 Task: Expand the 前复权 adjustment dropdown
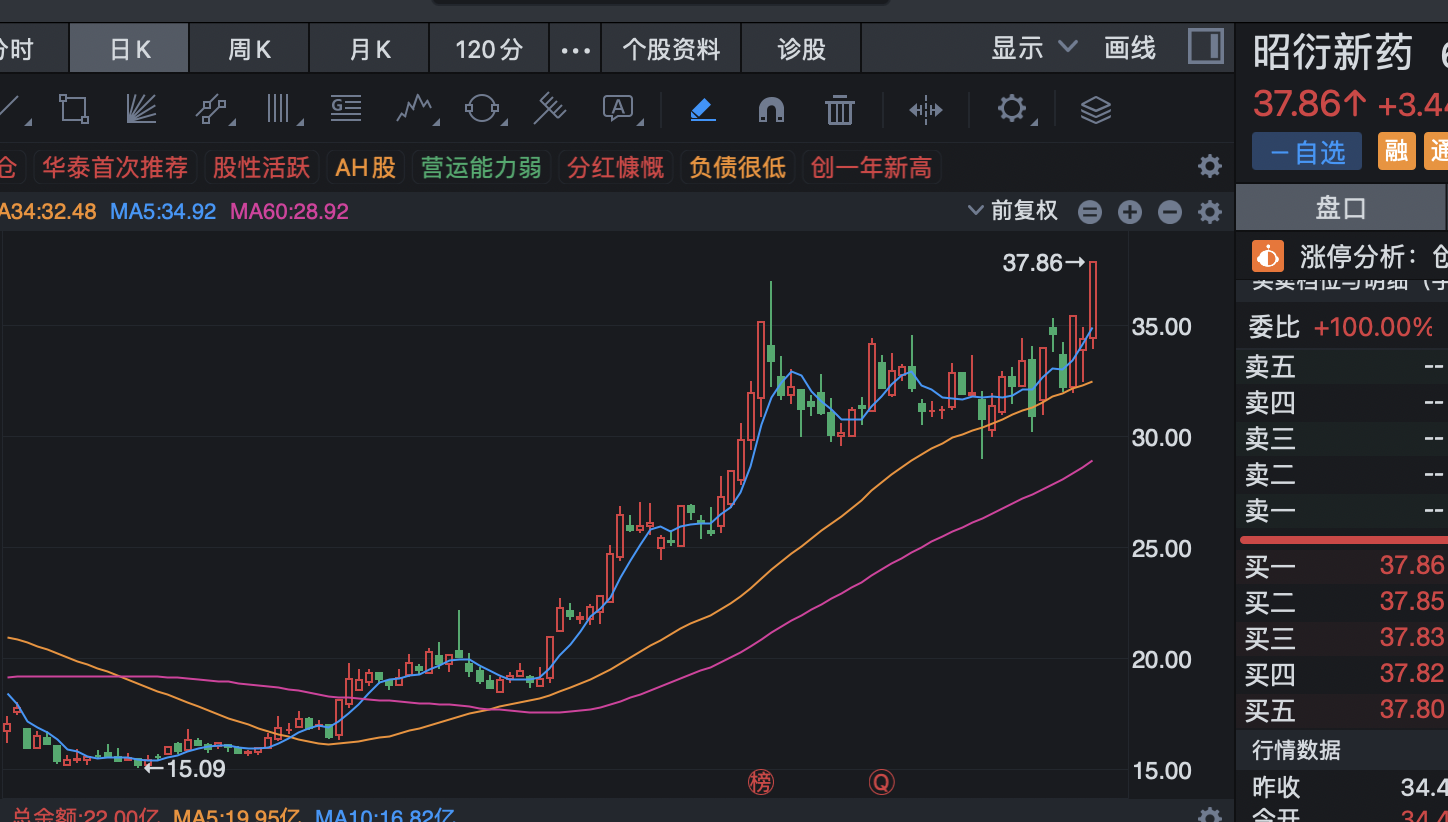pyautogui.click(x=1011, y=212)
